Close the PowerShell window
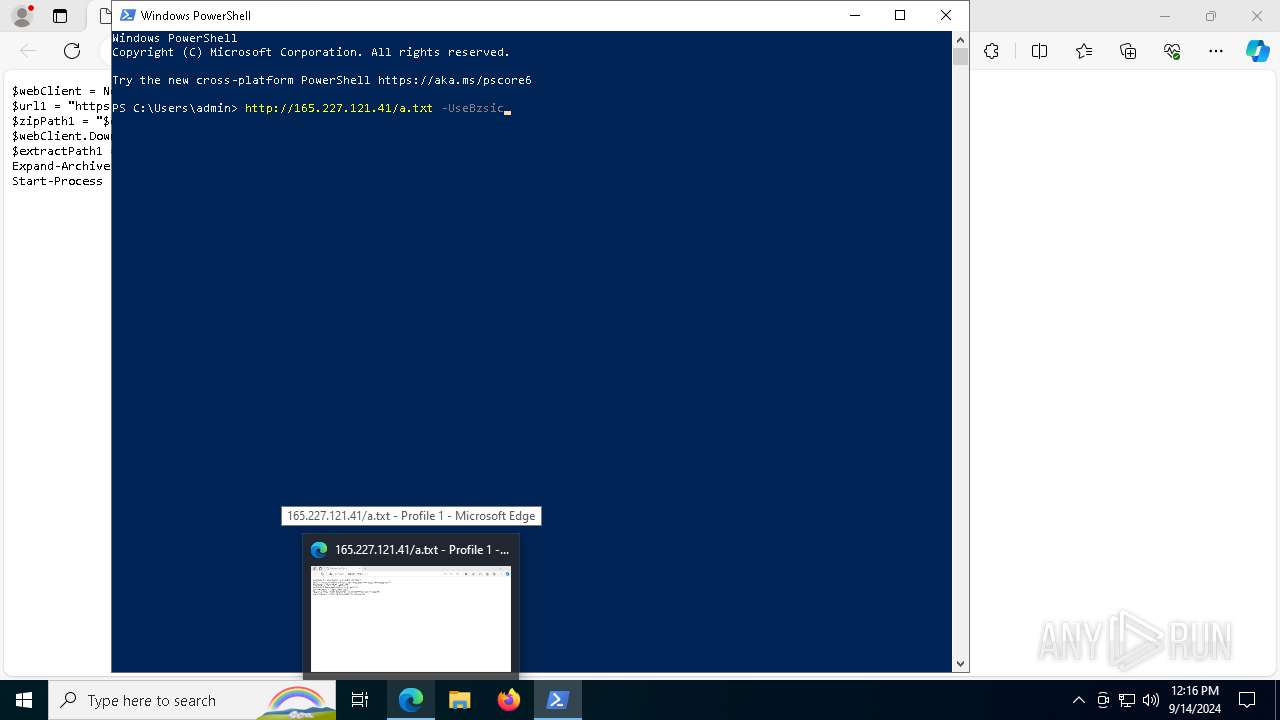1280x720 pixels. point(946,15)
